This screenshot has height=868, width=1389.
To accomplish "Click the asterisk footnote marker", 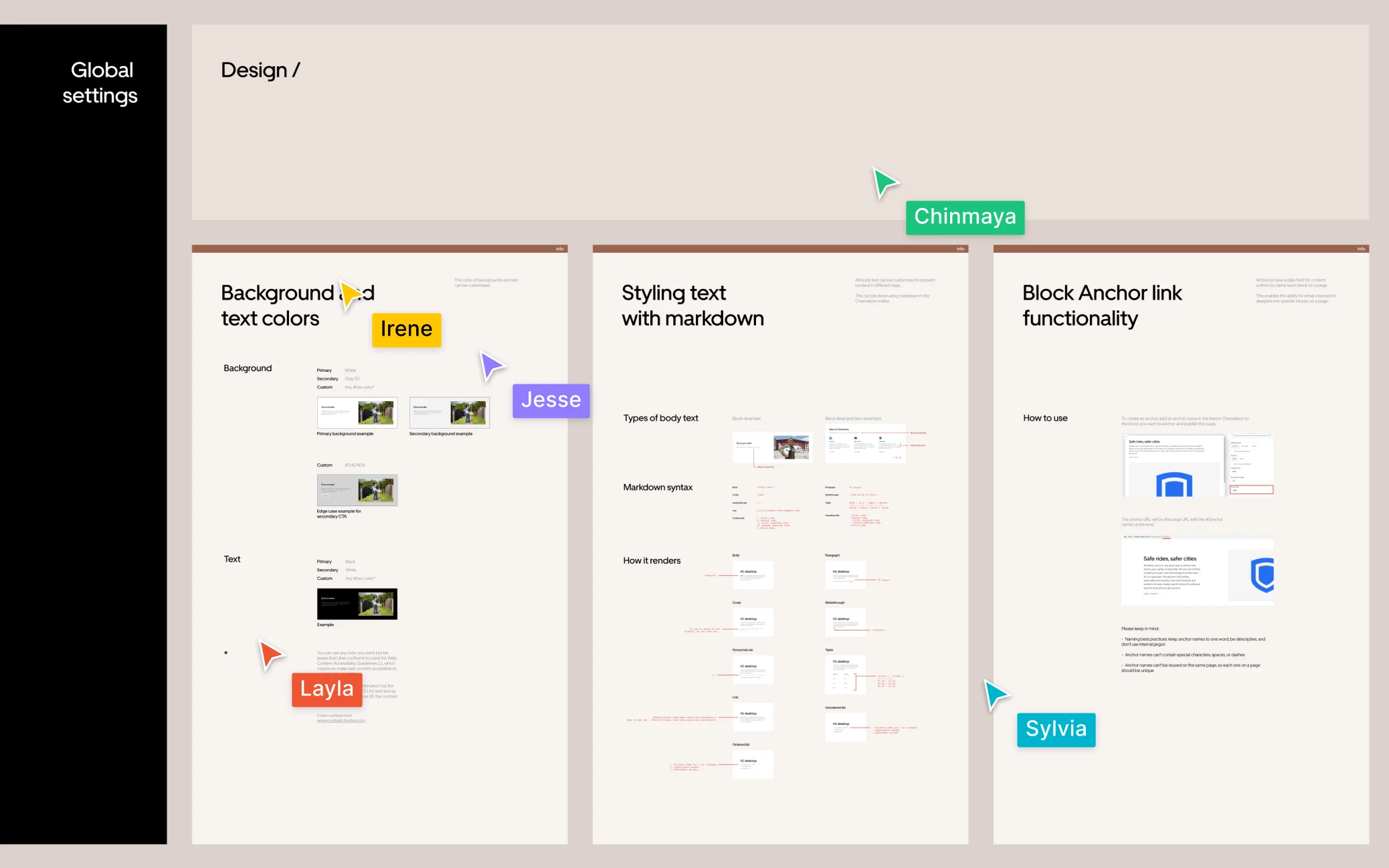I will (x=226, y=653).
